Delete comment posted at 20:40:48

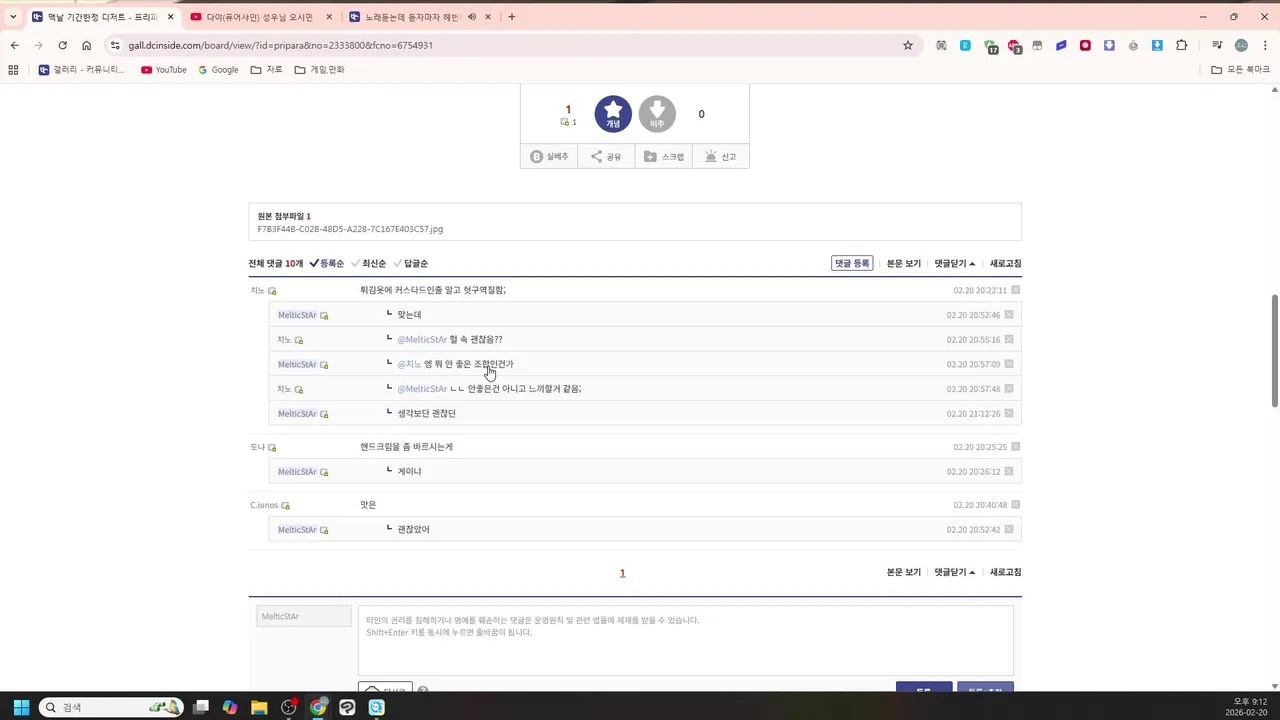pos(1015,505)
